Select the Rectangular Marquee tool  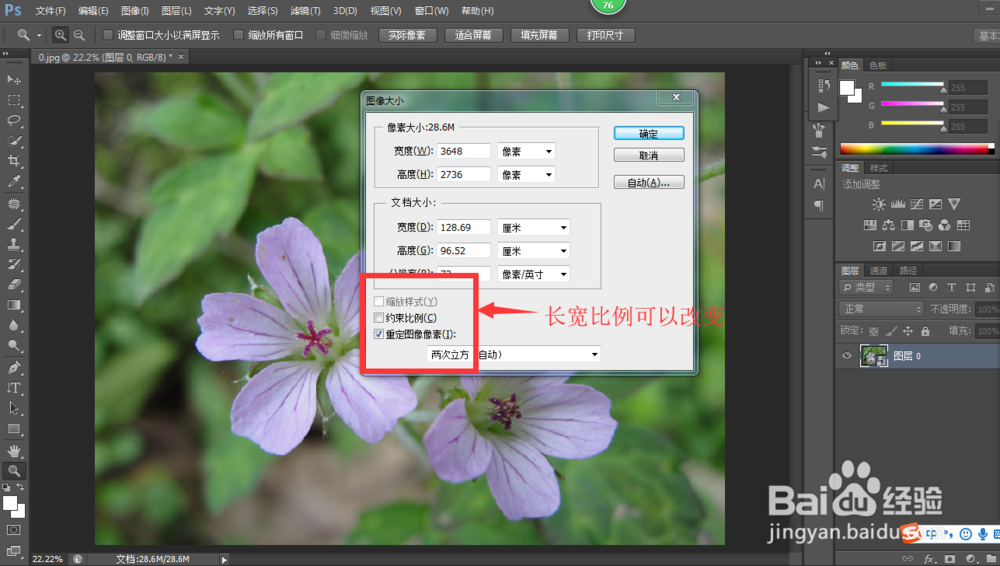14,100
